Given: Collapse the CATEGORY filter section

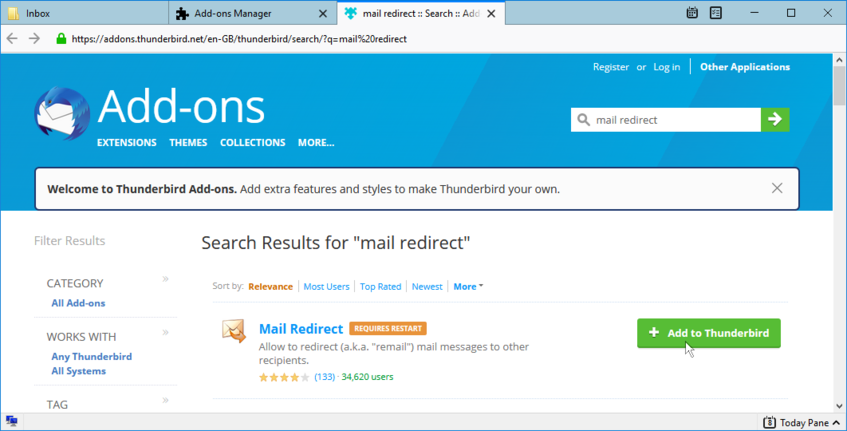Looking at the screenshot, I should pyautogui.click(x=165, y=279).
